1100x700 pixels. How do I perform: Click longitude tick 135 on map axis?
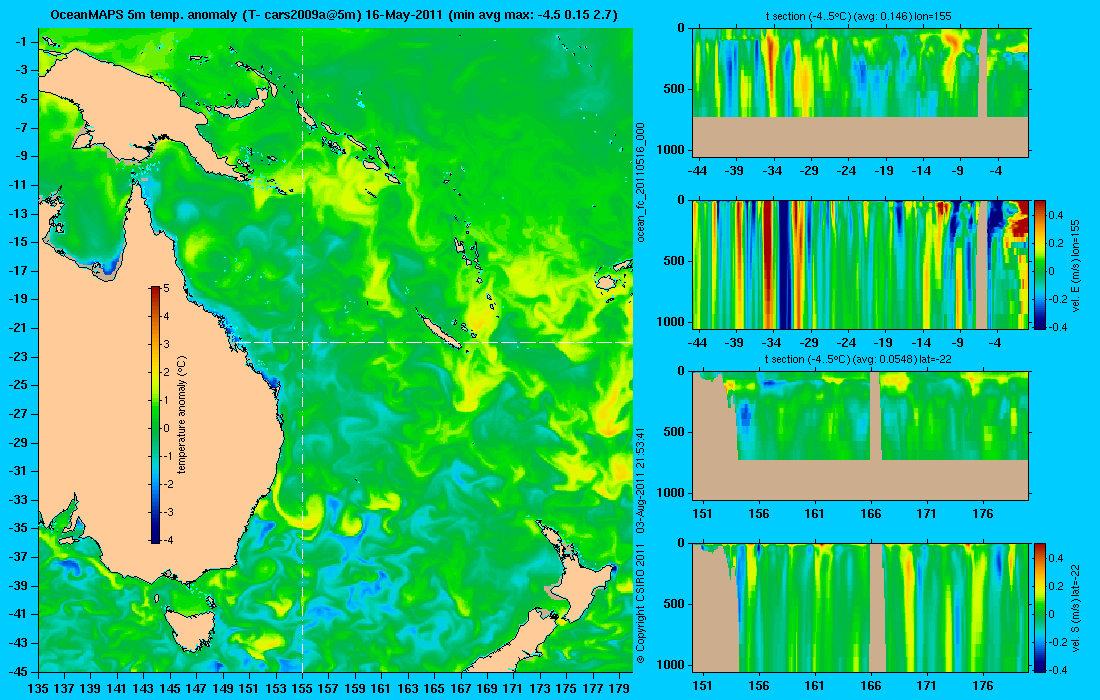click(x=38, y=689)
